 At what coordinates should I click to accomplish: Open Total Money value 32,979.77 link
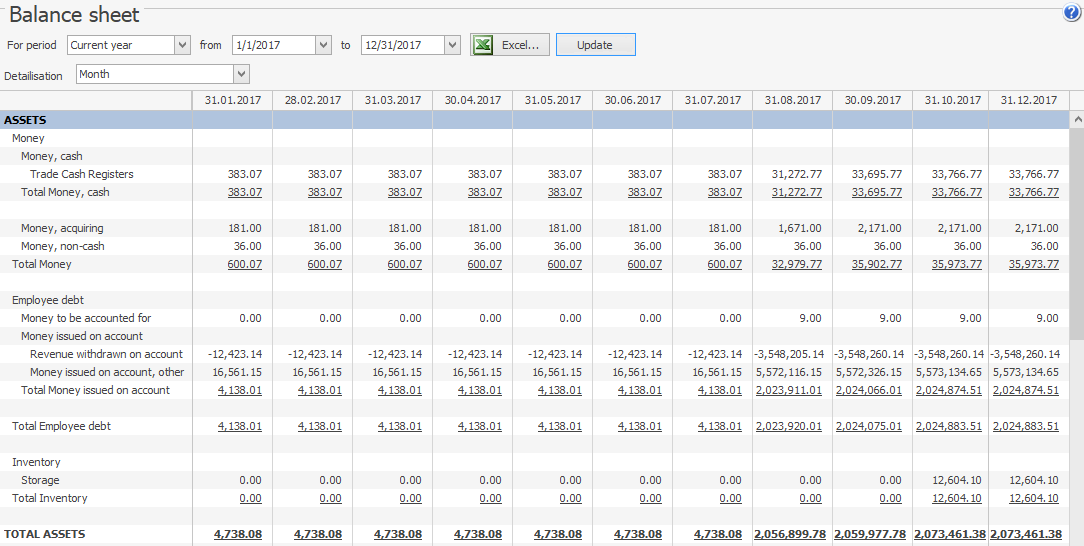(797, 264)
